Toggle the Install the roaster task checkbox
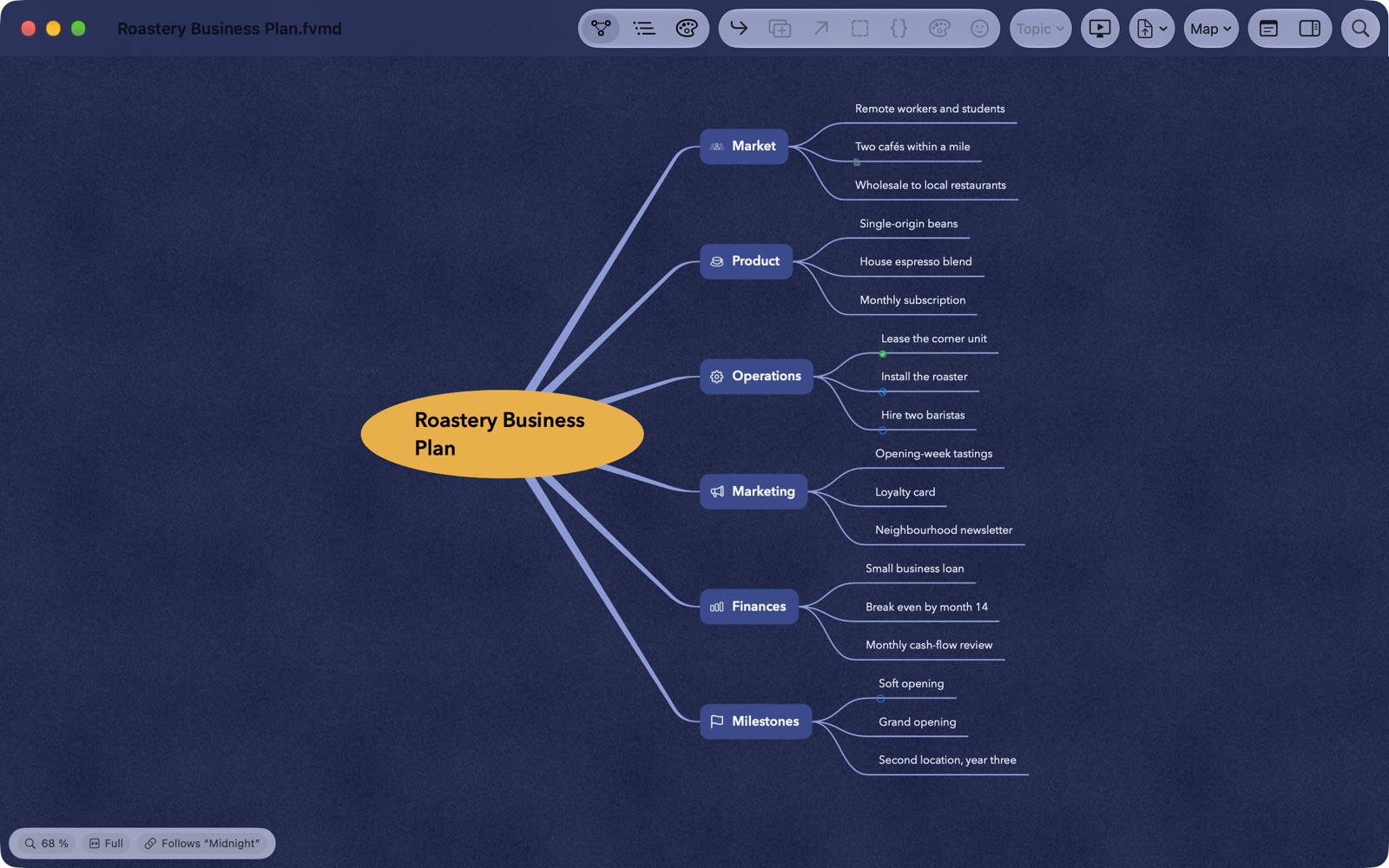The image size is (1389, 868). coord(883,392)
